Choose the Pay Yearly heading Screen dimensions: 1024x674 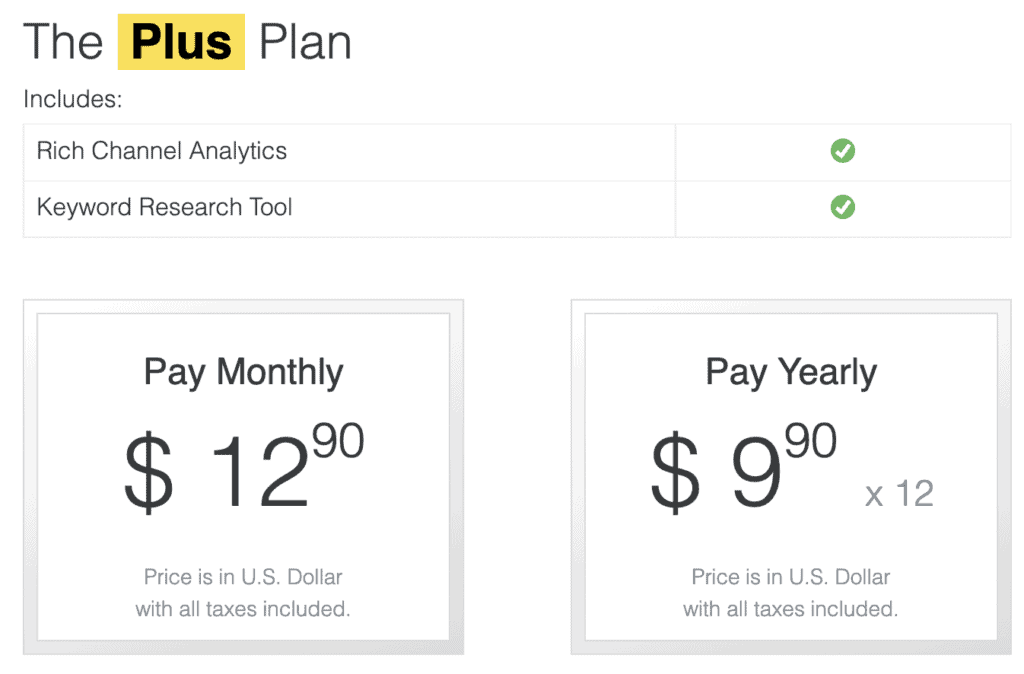[x=791, y=372]
